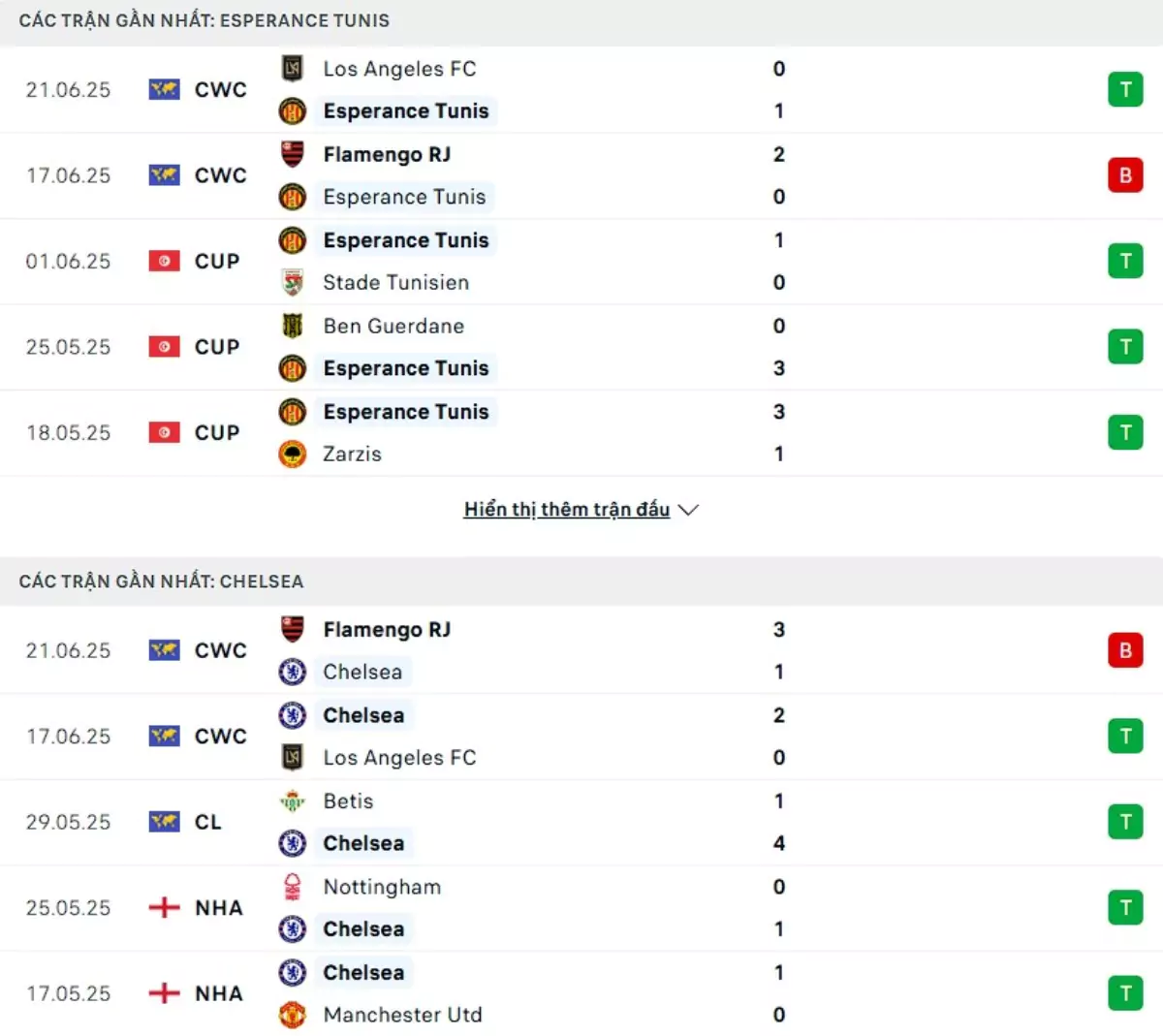1163x1036 pixels.
Task: Click the Betis club crest icon
Action: (292, 801)
